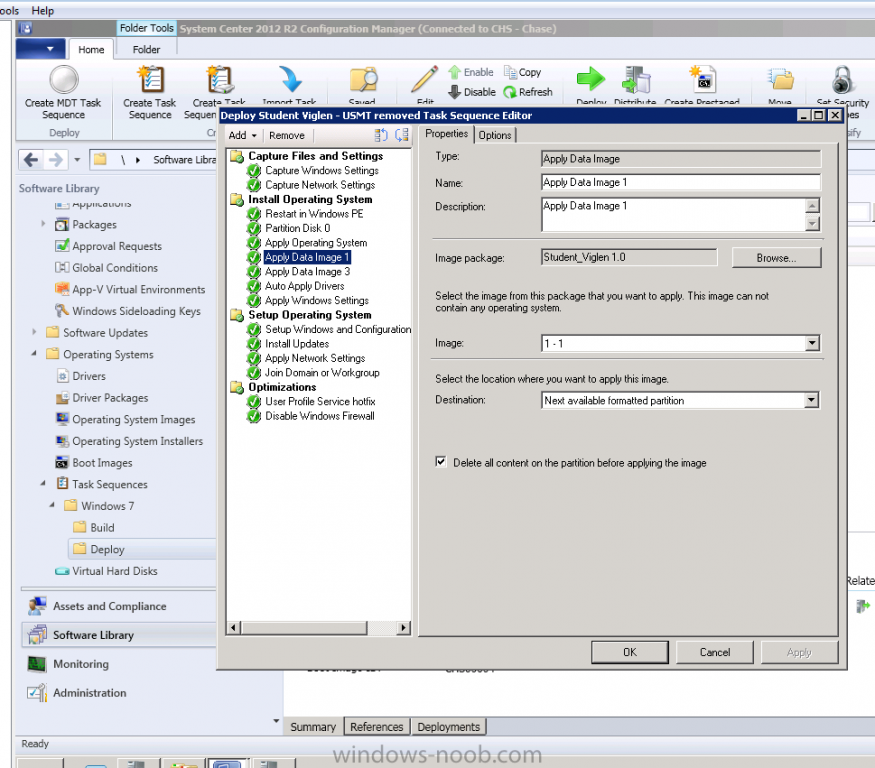Click Enable in the ribbon
Viewport: 875px width, 768px height.
coord(471,72)
